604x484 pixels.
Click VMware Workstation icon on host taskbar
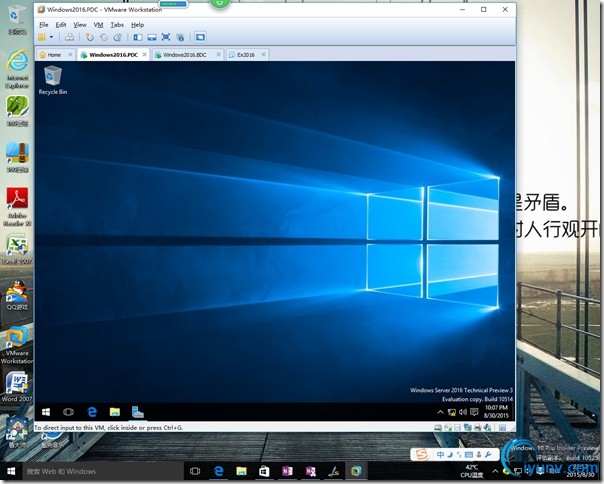click(x=356, y=471)
